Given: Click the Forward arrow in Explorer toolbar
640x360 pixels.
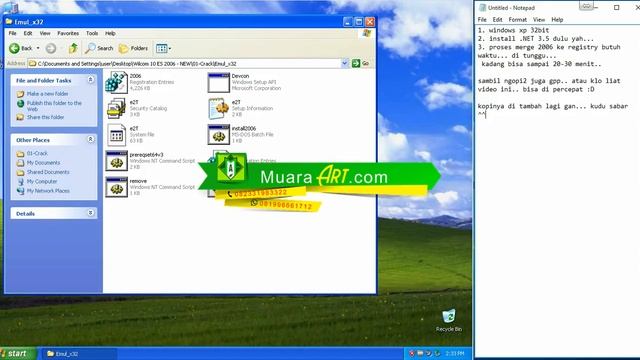Looking at the screenshot, I should coord(51,48).
